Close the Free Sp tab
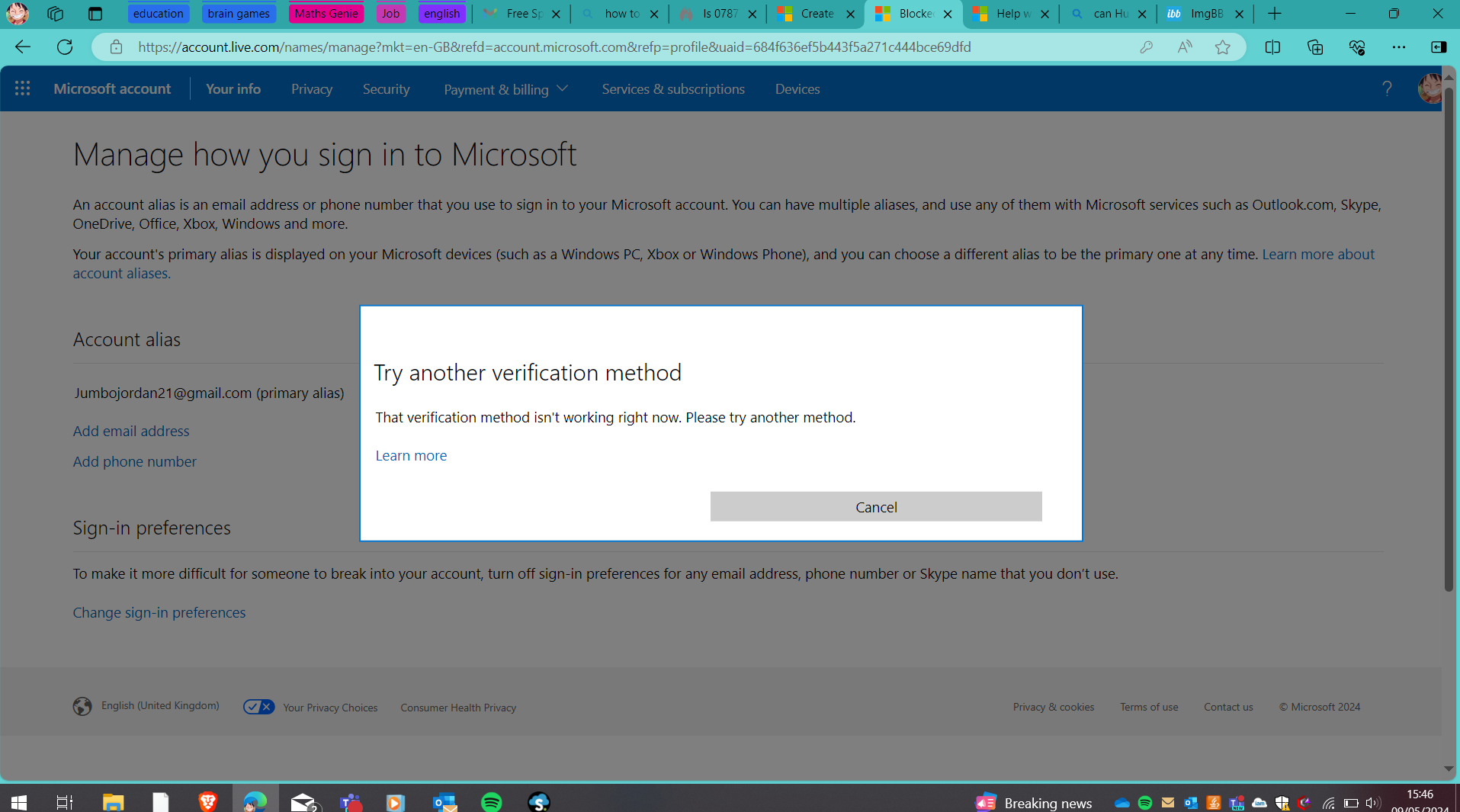Screen dimensions: 1460x812 point(556,14)
